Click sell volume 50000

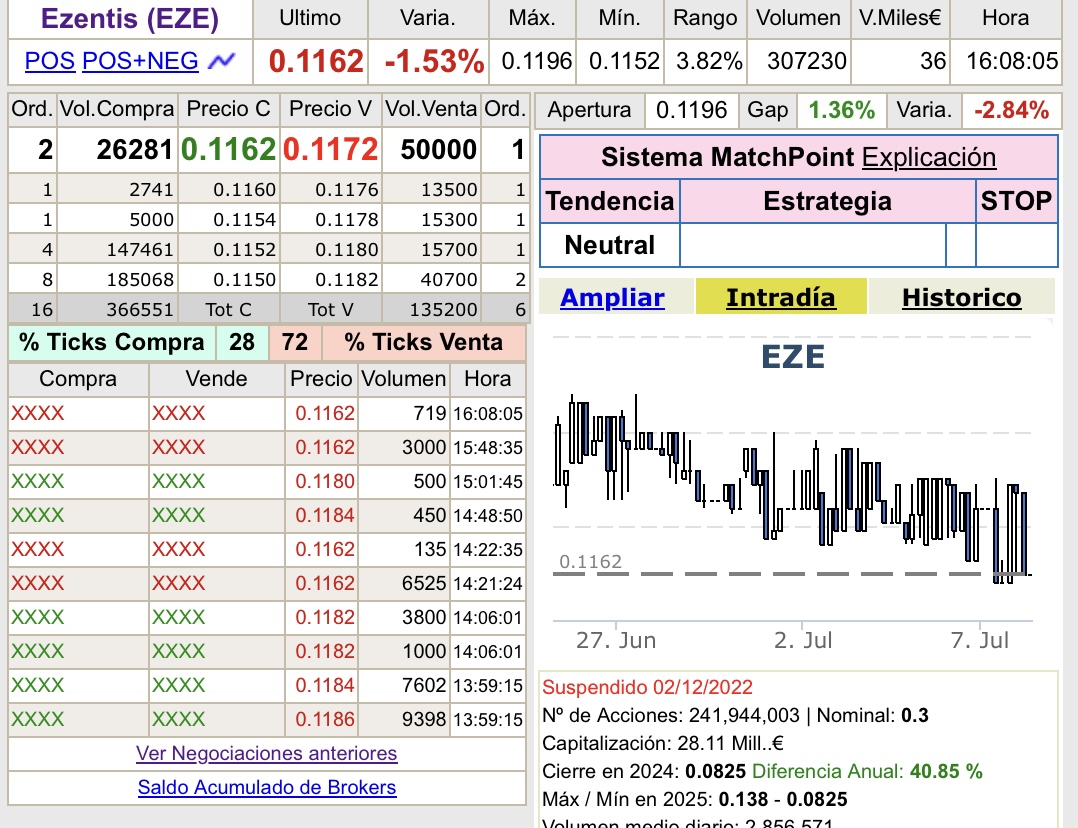439,150
